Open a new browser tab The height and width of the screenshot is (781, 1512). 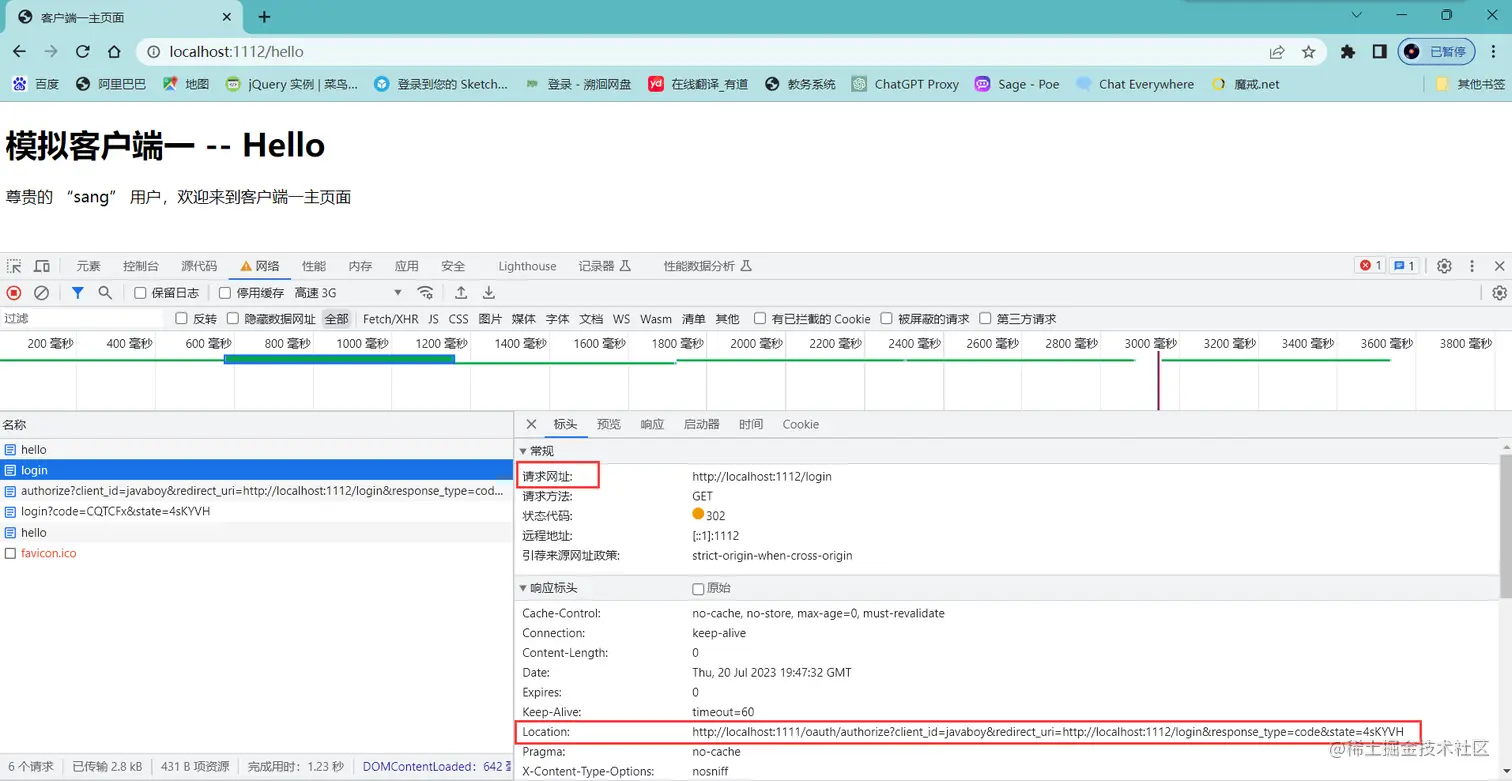click(264, 17)
